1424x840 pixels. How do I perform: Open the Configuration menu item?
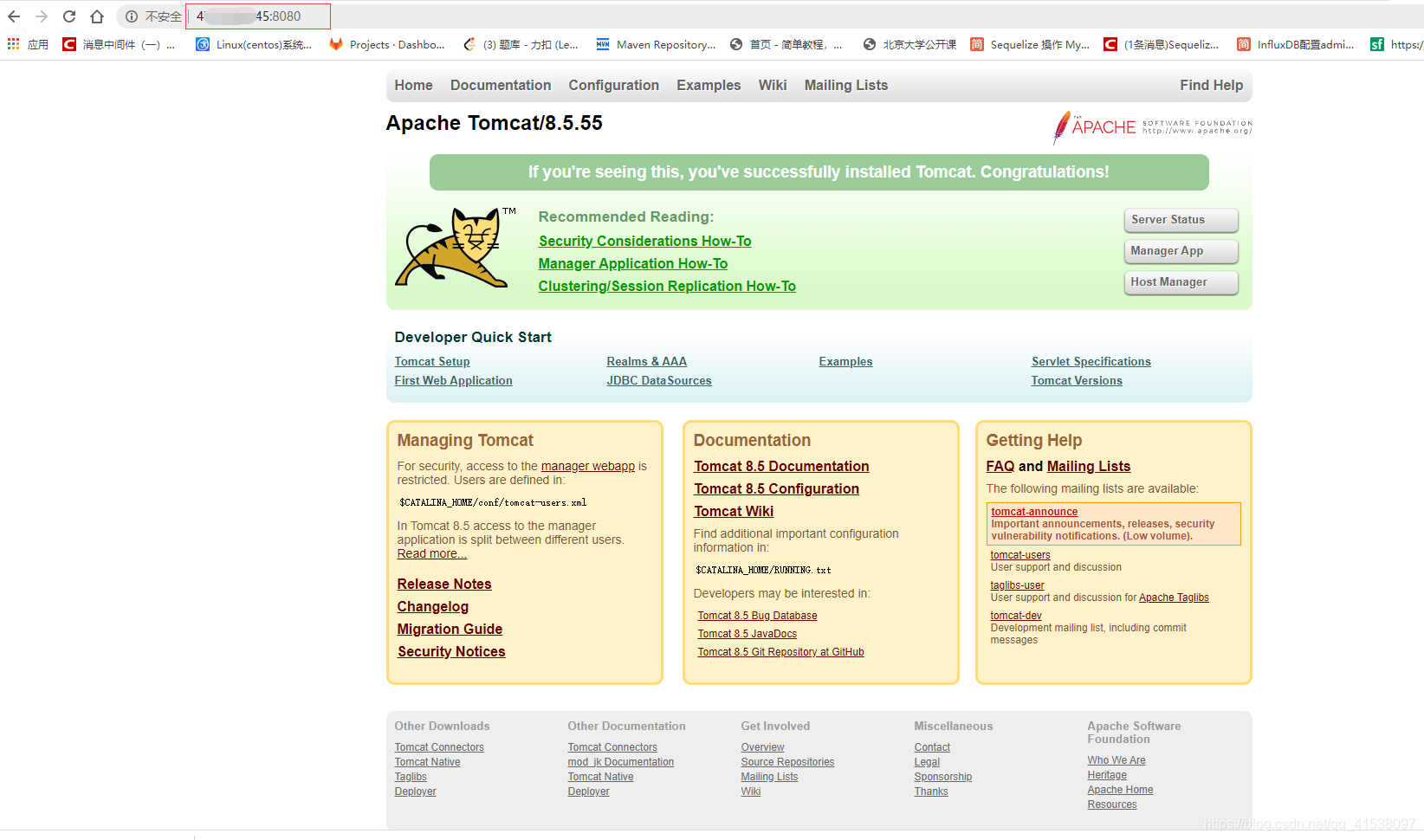[x=613, y=85]
